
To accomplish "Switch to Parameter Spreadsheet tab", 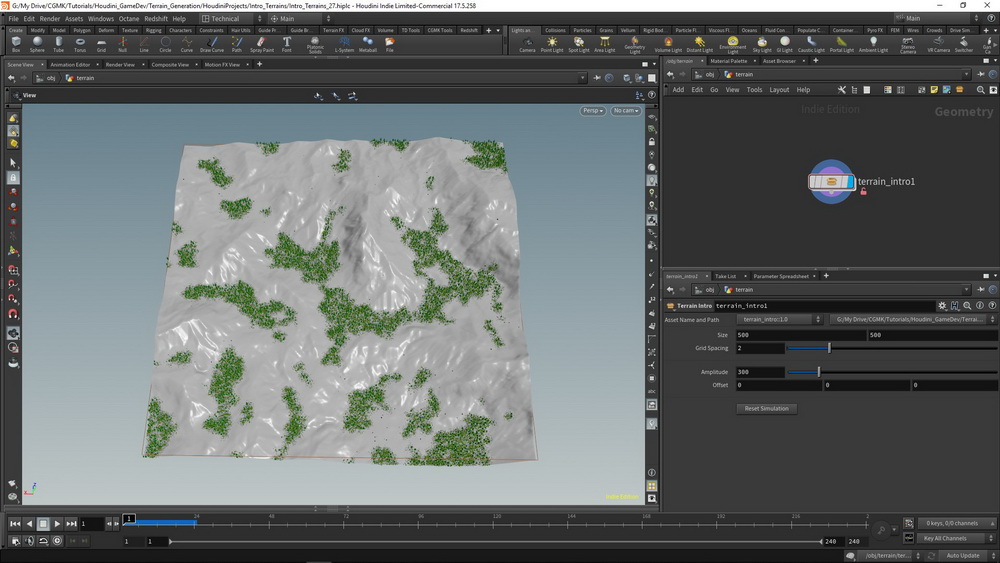I will pyautogui.click(x=781, y=276).
